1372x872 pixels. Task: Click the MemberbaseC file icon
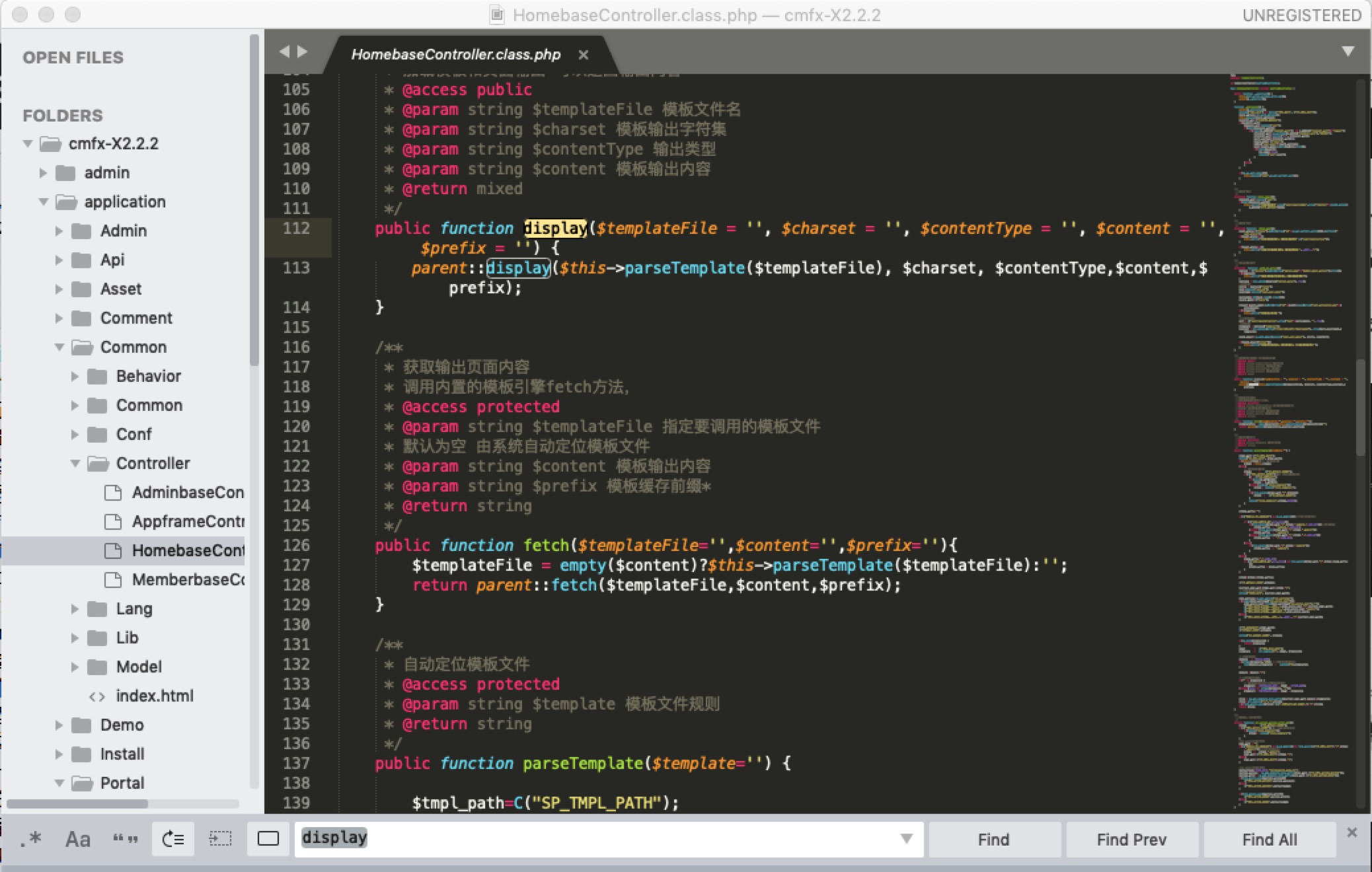pyautogui.click(x=113, y=579)
